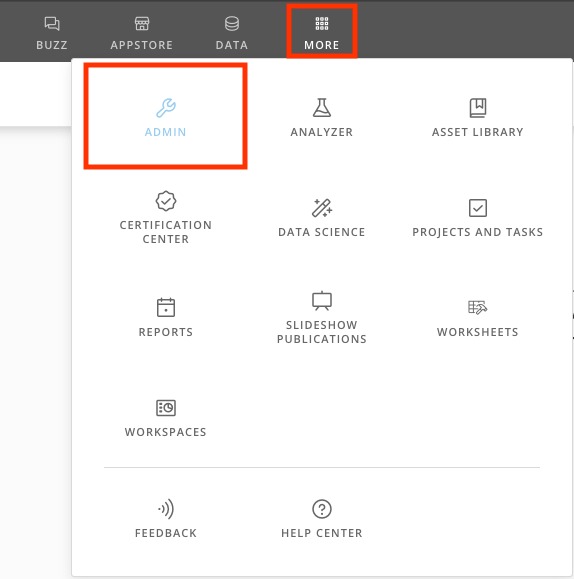Select the SLIDESHOW PUBLICATIONS text label
The image size is (574, 579).
[322, 332]
